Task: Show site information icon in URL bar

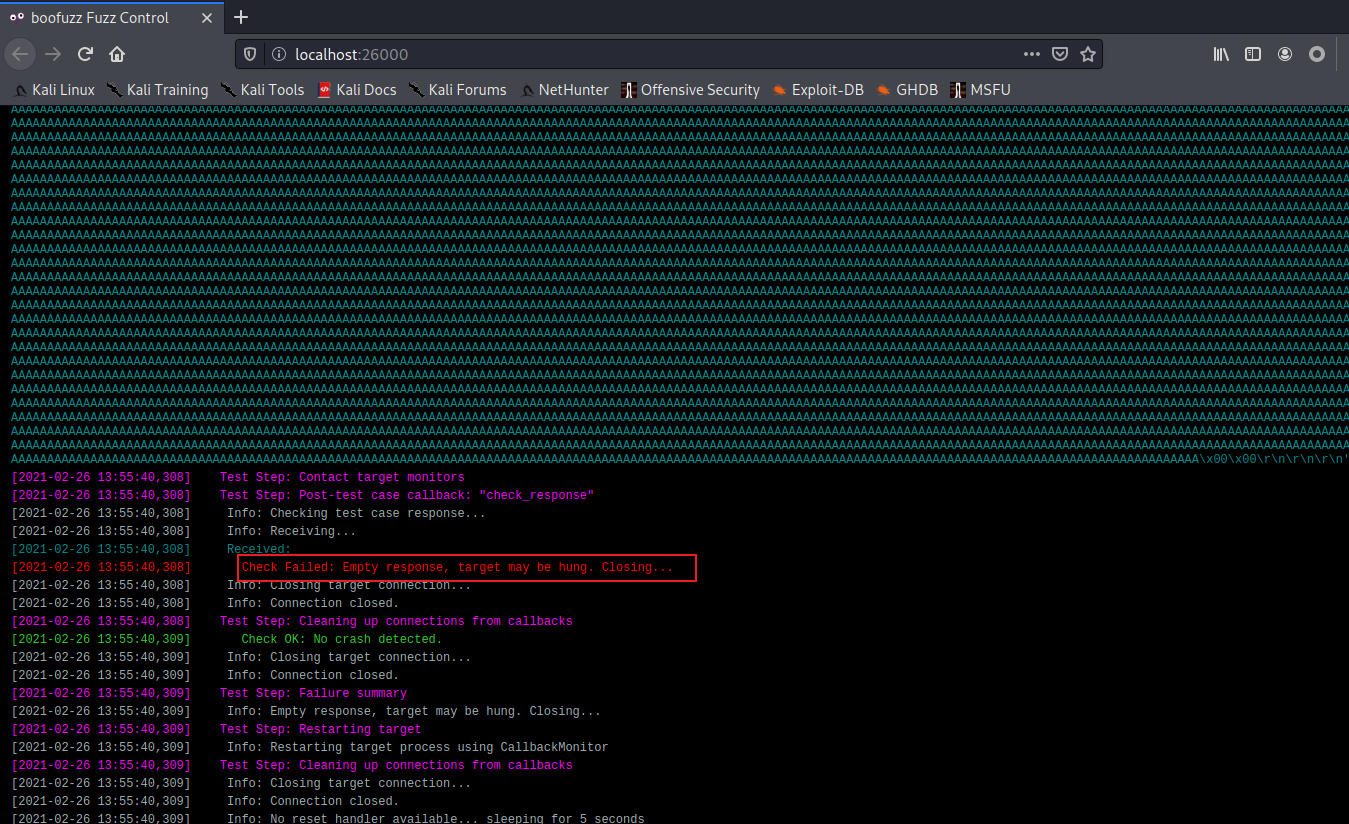Action: (x=279, y=54)
